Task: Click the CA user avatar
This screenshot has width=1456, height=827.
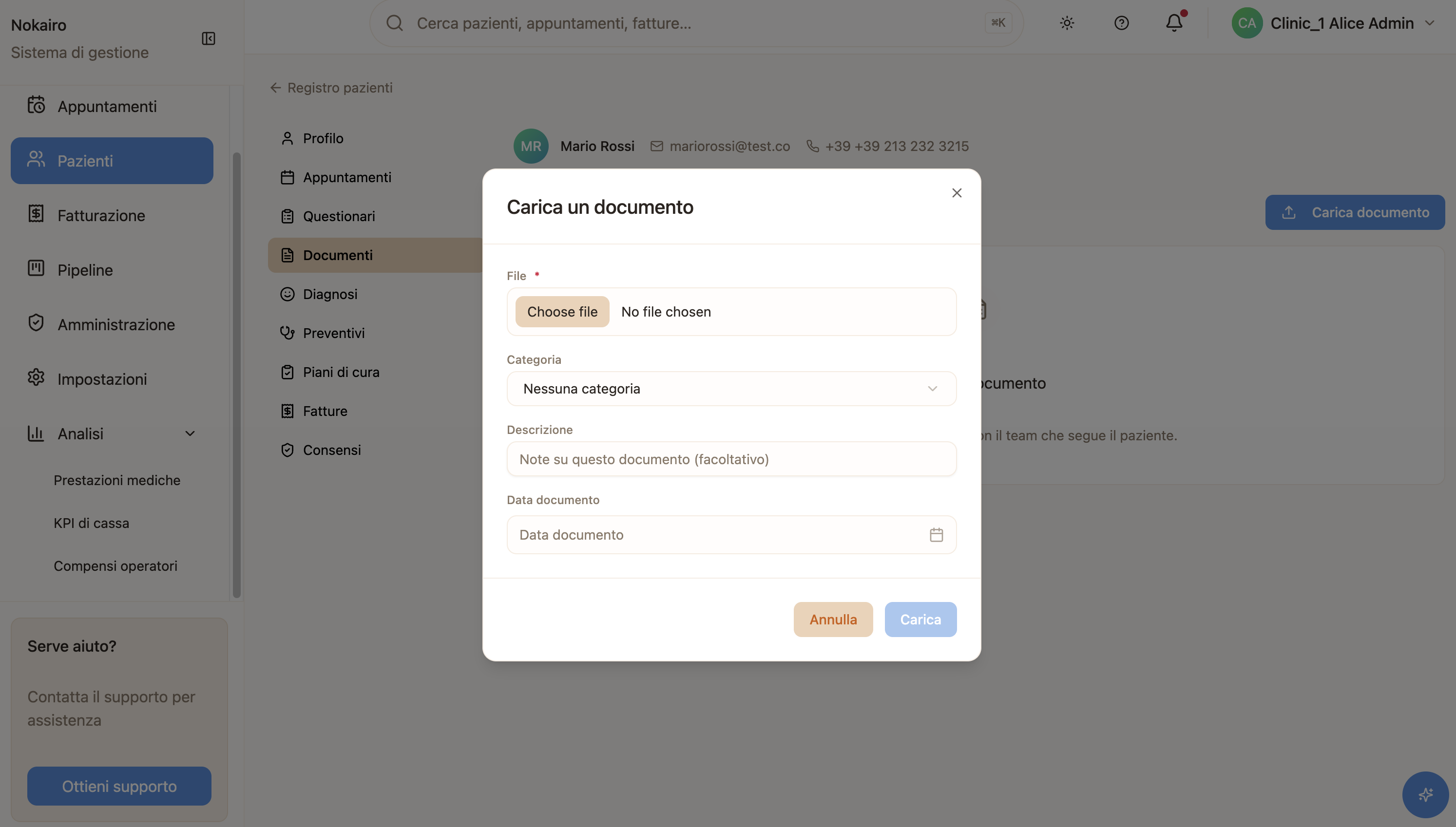Action: (x=1247, y=23)
